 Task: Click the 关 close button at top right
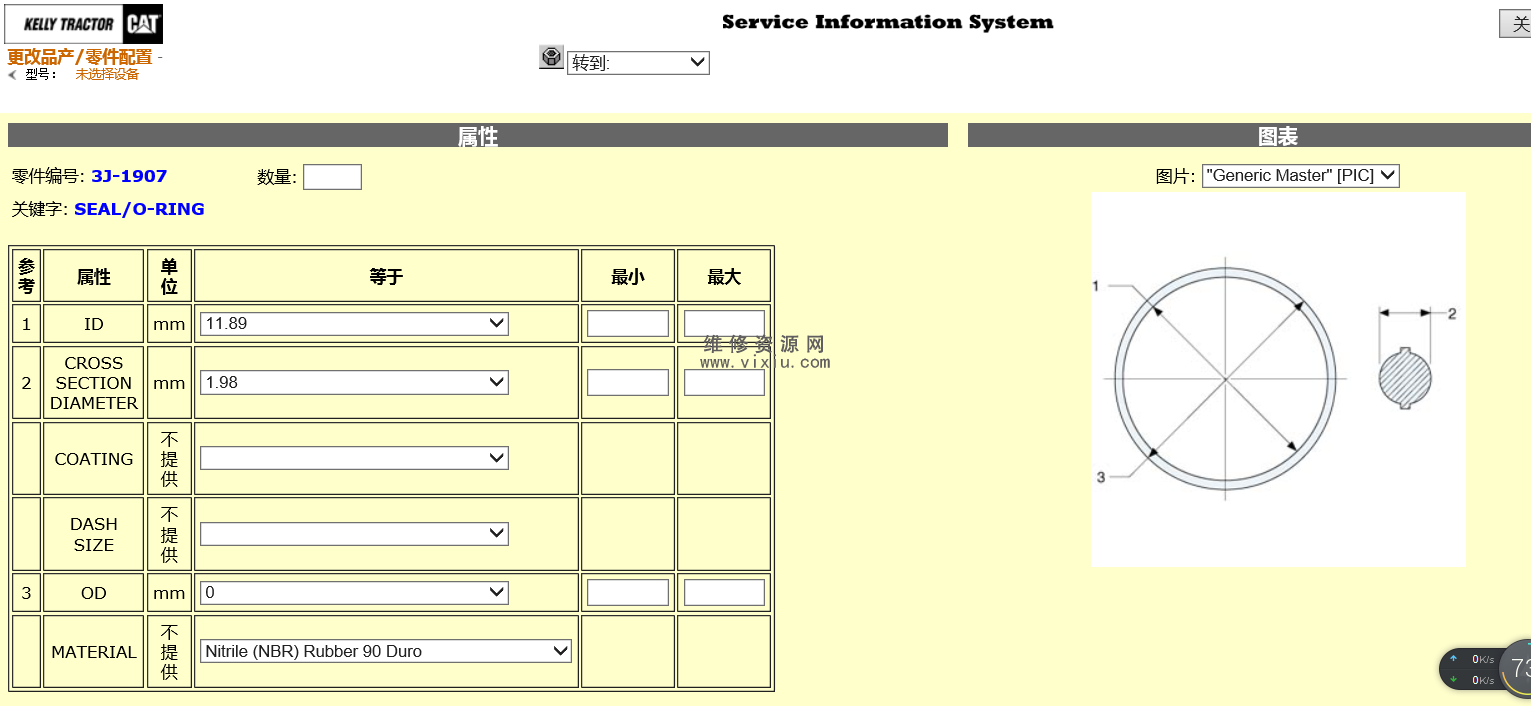[x=1516, y=24]
